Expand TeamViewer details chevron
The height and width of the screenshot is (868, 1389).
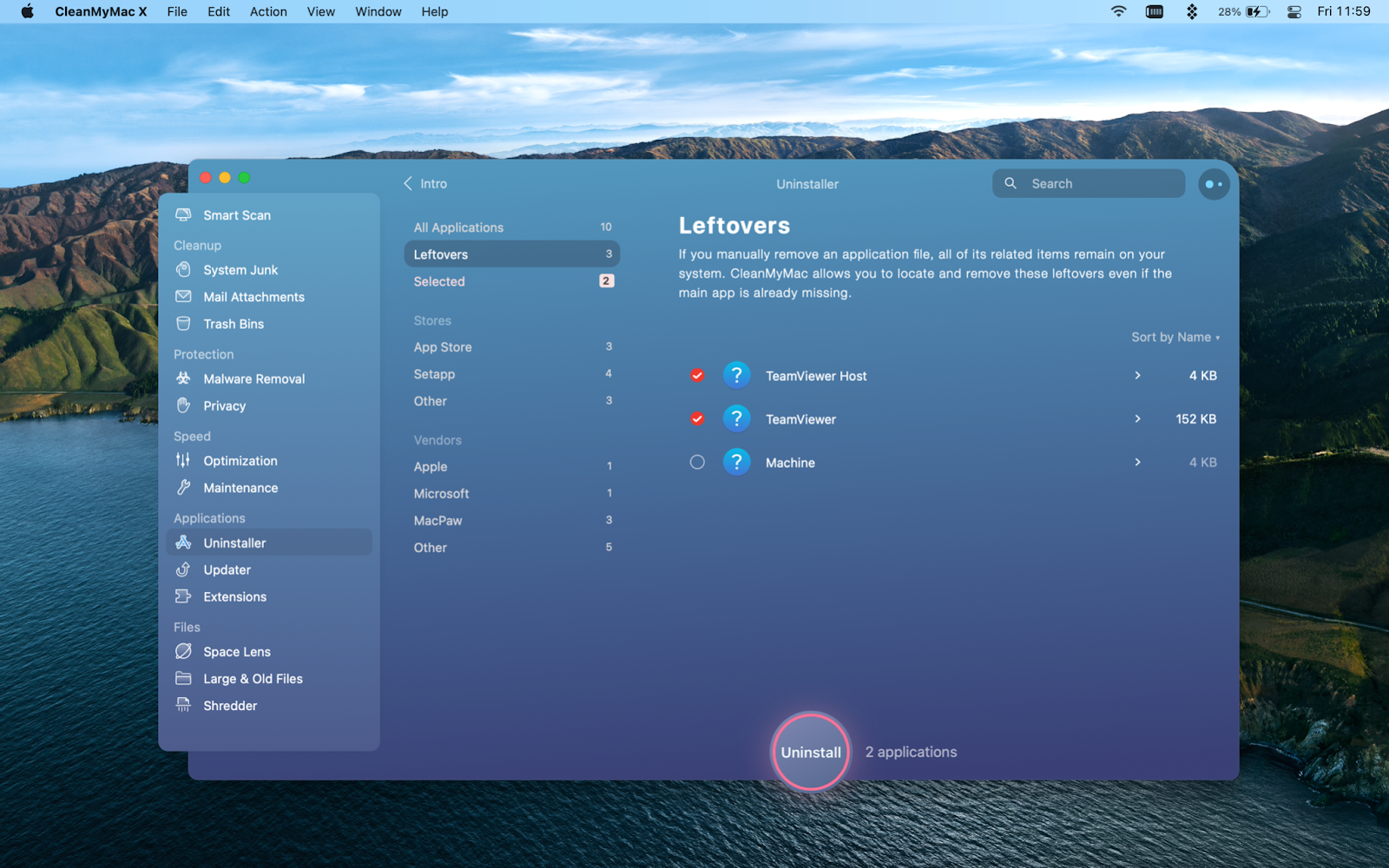coord(1137,418)
